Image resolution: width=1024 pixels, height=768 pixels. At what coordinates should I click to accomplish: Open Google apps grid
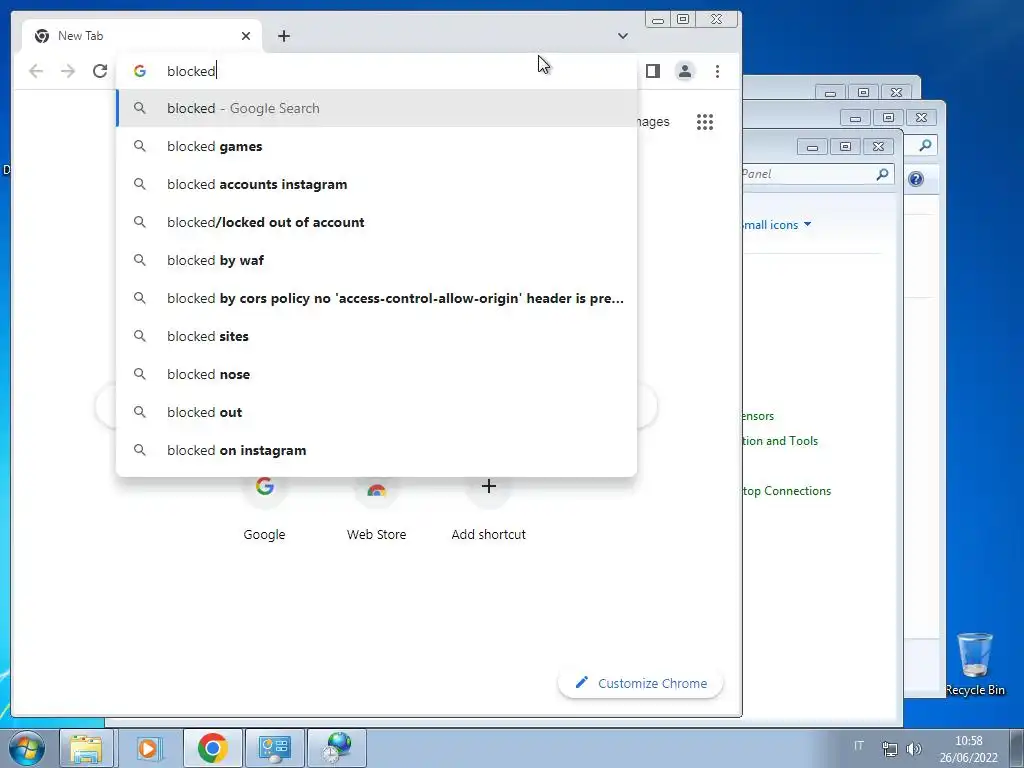point(705,122)
